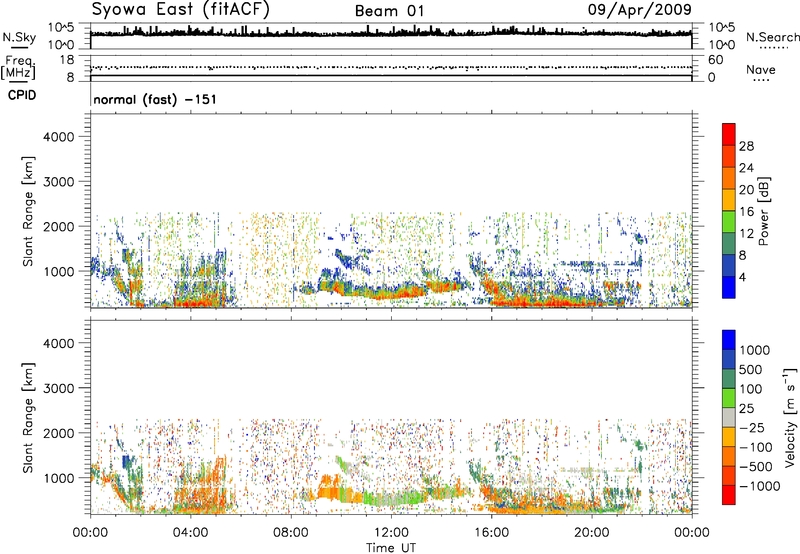Pick the red top segment of Power color bar
This screenshot has width=800, height=554.
pos(729,135)
